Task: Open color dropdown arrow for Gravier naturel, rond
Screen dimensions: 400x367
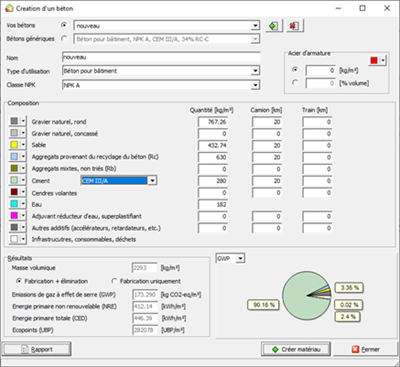Action: coord(23,121)
